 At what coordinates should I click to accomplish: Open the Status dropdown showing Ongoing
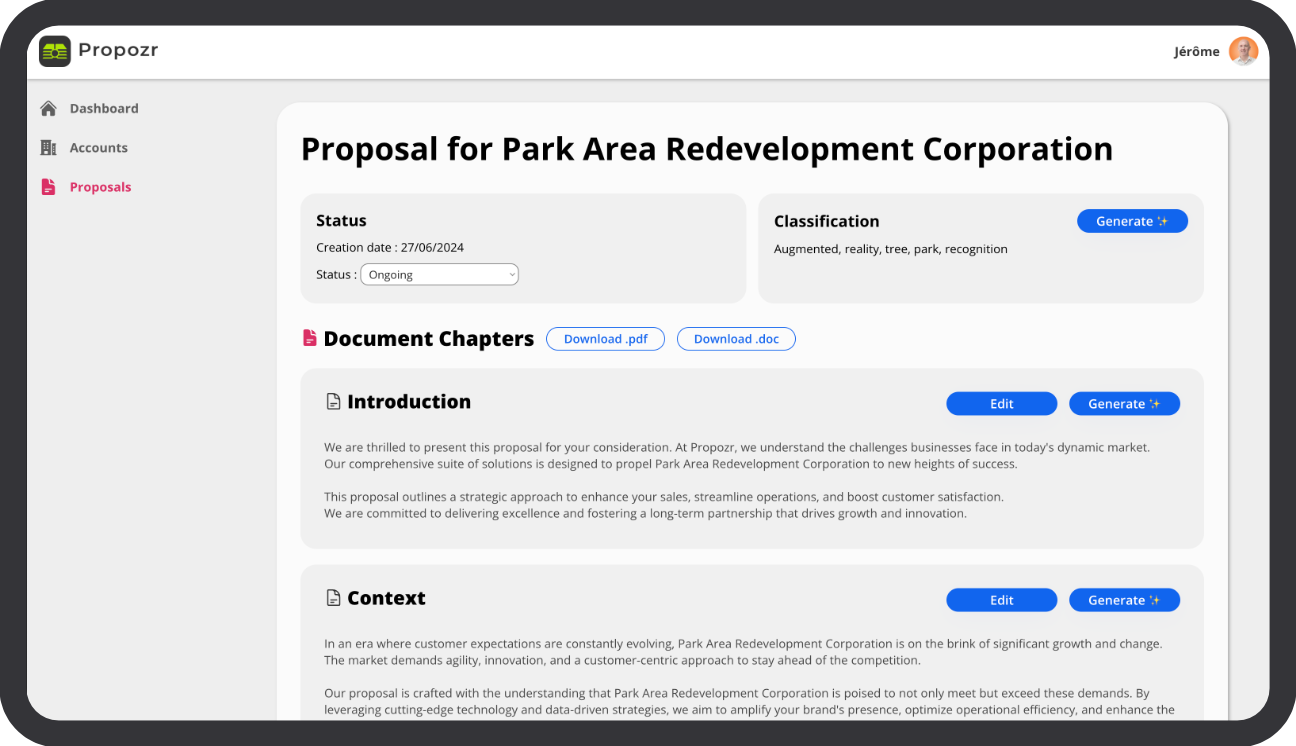click(x=439, y=275)
